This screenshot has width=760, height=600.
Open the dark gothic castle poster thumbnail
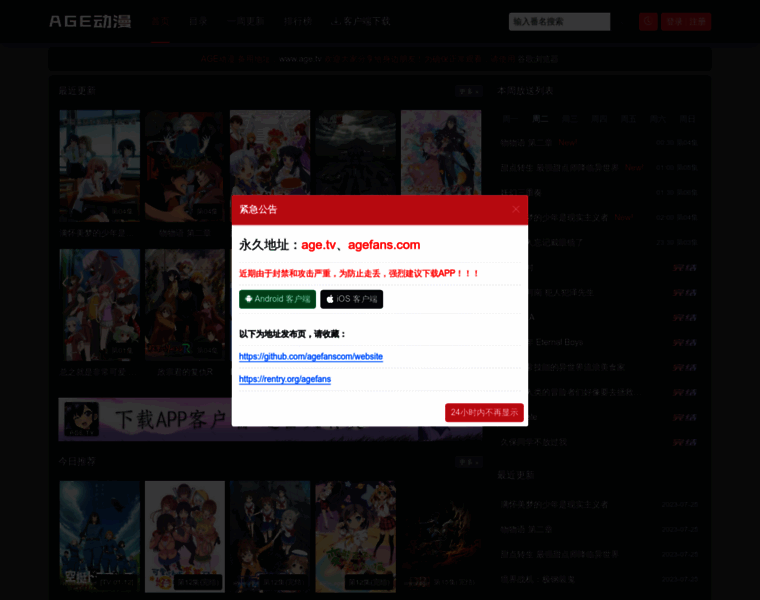355,153
